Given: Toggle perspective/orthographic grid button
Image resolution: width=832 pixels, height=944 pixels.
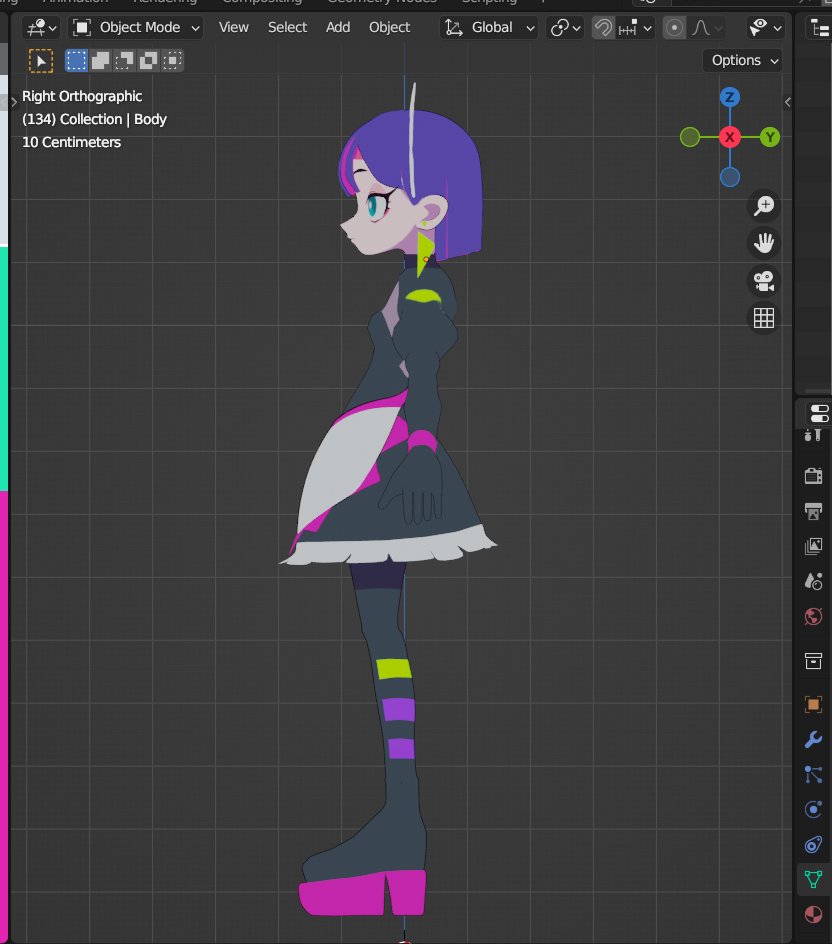Looking at the screenshot, I should [x=764, y=318].
